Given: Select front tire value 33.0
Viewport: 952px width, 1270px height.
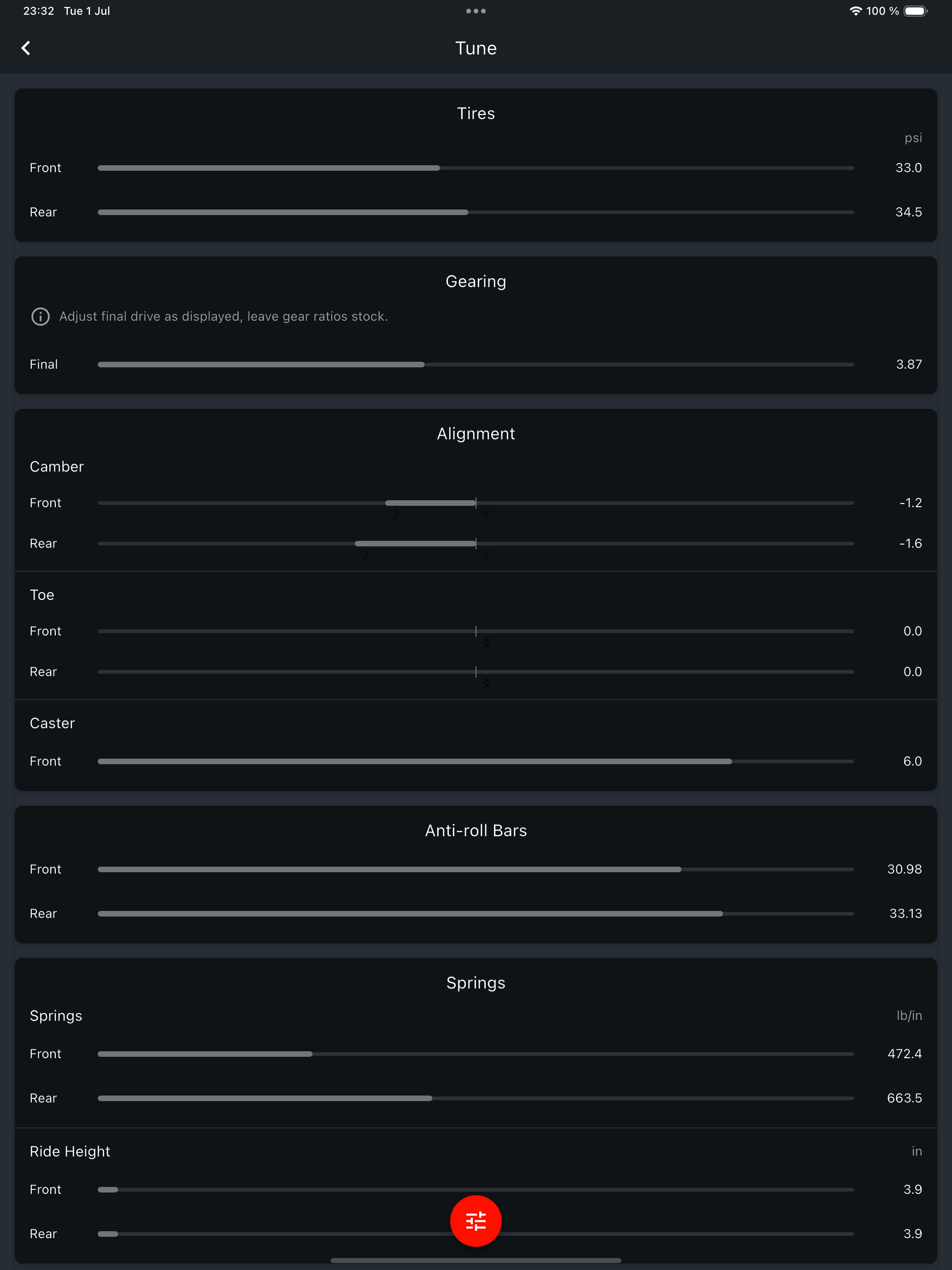Looking at the screenshot, I should [908, 168].
